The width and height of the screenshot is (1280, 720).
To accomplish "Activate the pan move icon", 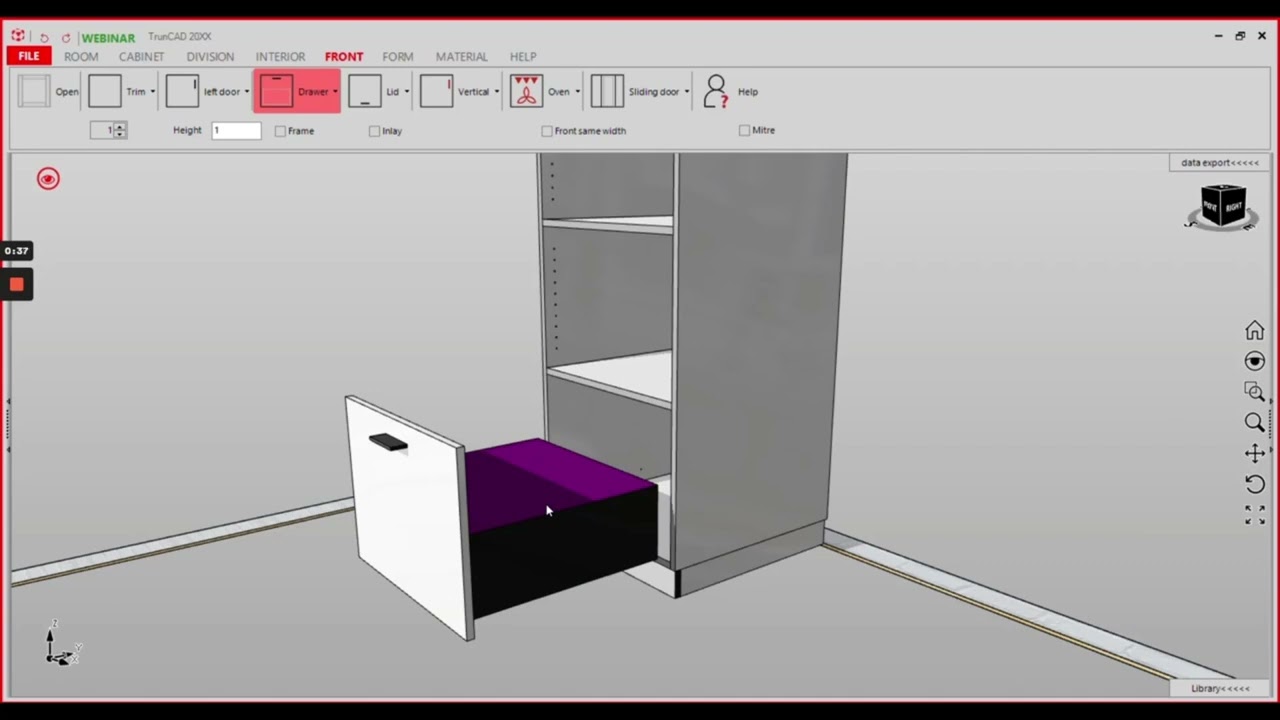I will 1254,453.
